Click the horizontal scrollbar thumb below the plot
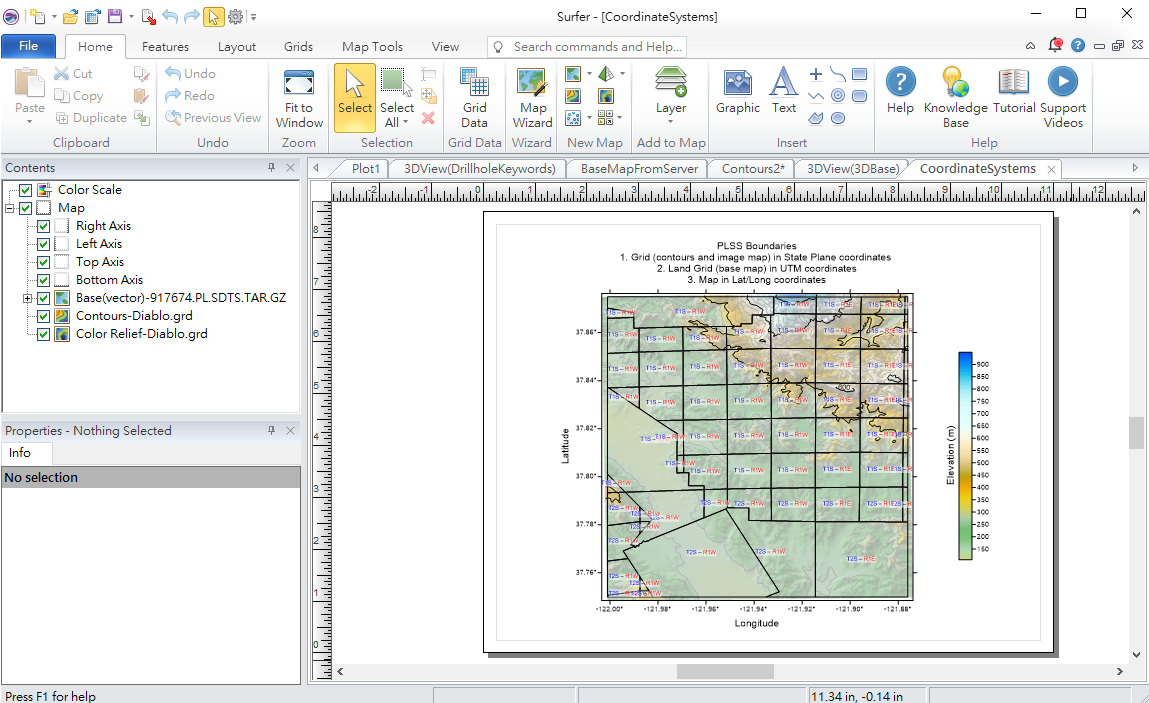The image size is (1149, 703). (x=724, y=671)
